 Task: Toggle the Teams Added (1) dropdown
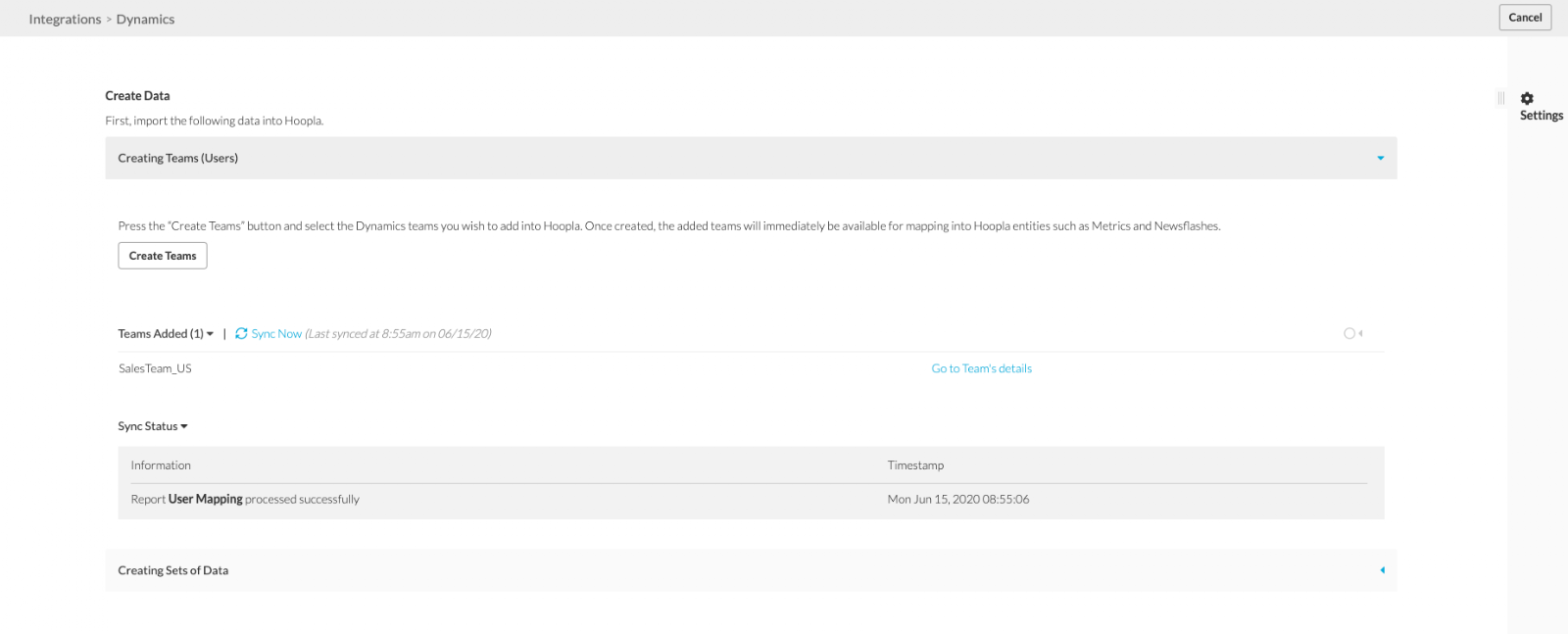(x=166, y=333)
